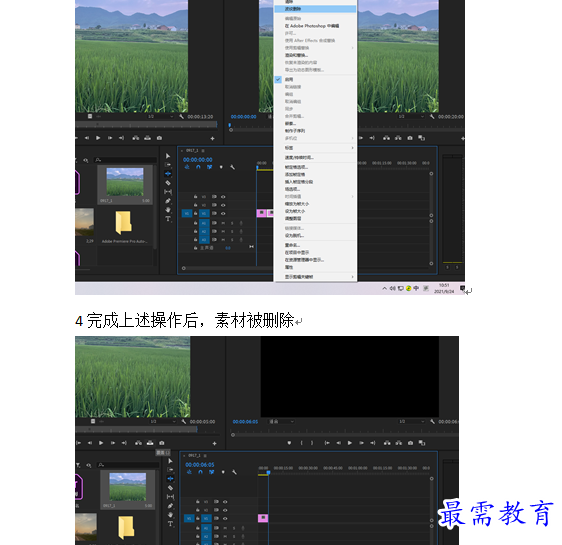The image size is (562, 545).
Task: Add a marker in the 00:00:00:00 timeline header
Action: tap(221, 167)
